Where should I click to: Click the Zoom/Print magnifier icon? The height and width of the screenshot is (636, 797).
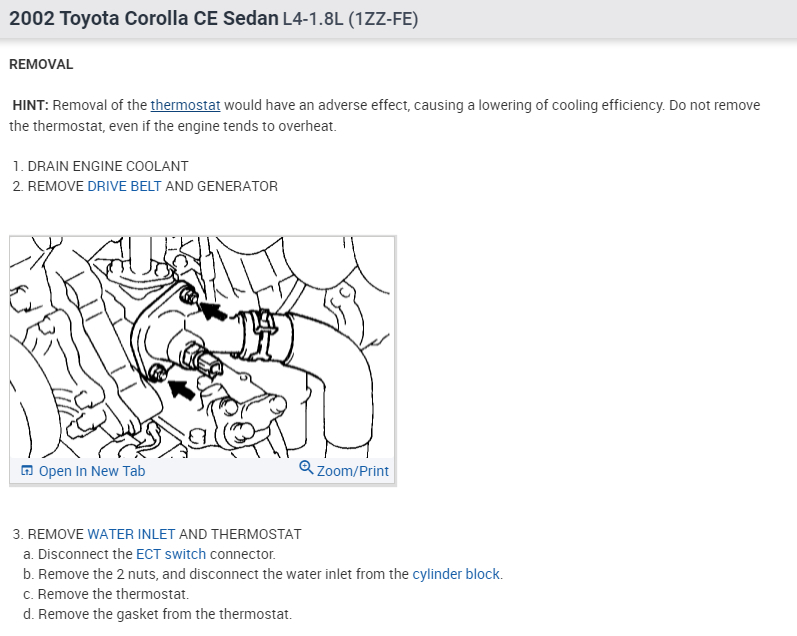[306, 467]
